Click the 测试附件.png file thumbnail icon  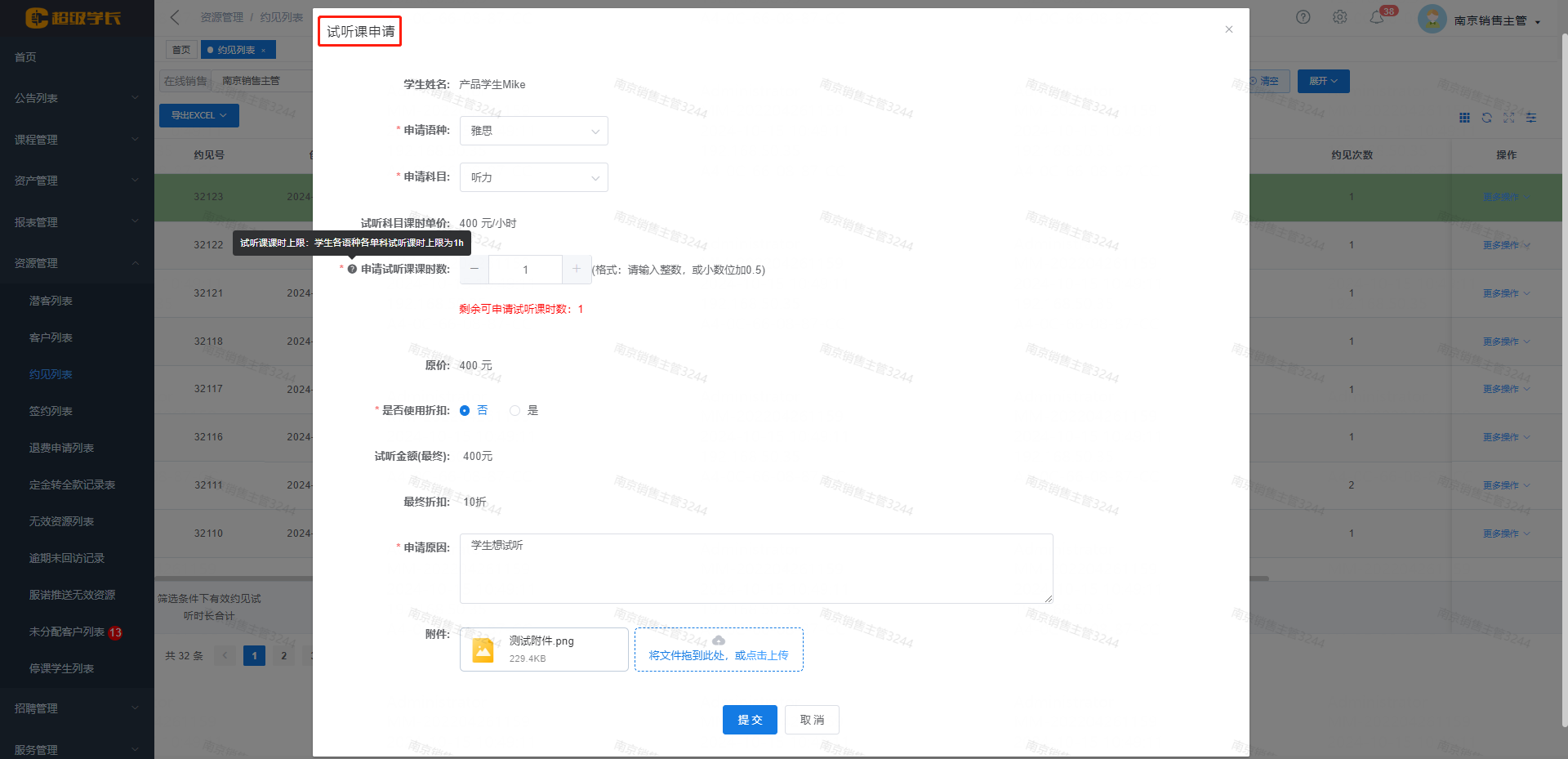pos(483,650)
